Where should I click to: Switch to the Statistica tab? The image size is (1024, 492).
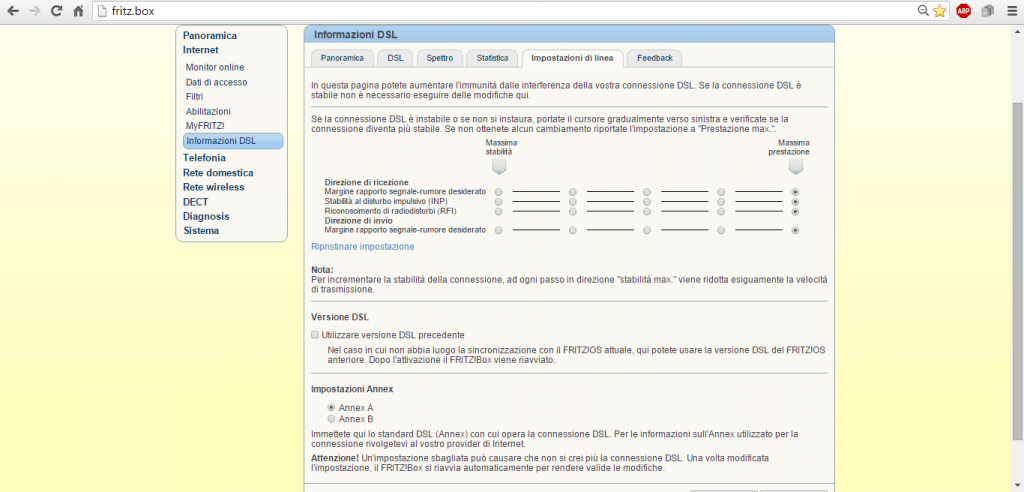point(492,58)
